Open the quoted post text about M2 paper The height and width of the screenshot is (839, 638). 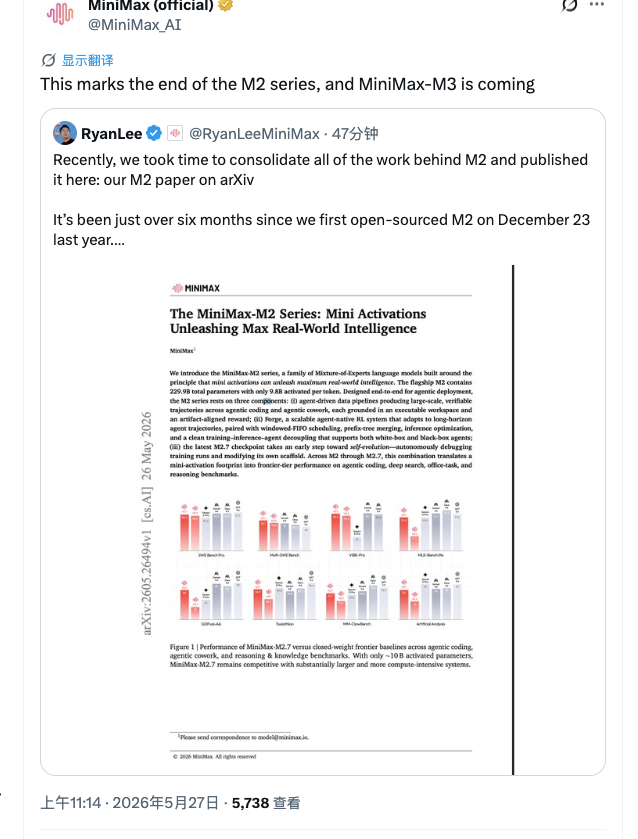[321, 200]
